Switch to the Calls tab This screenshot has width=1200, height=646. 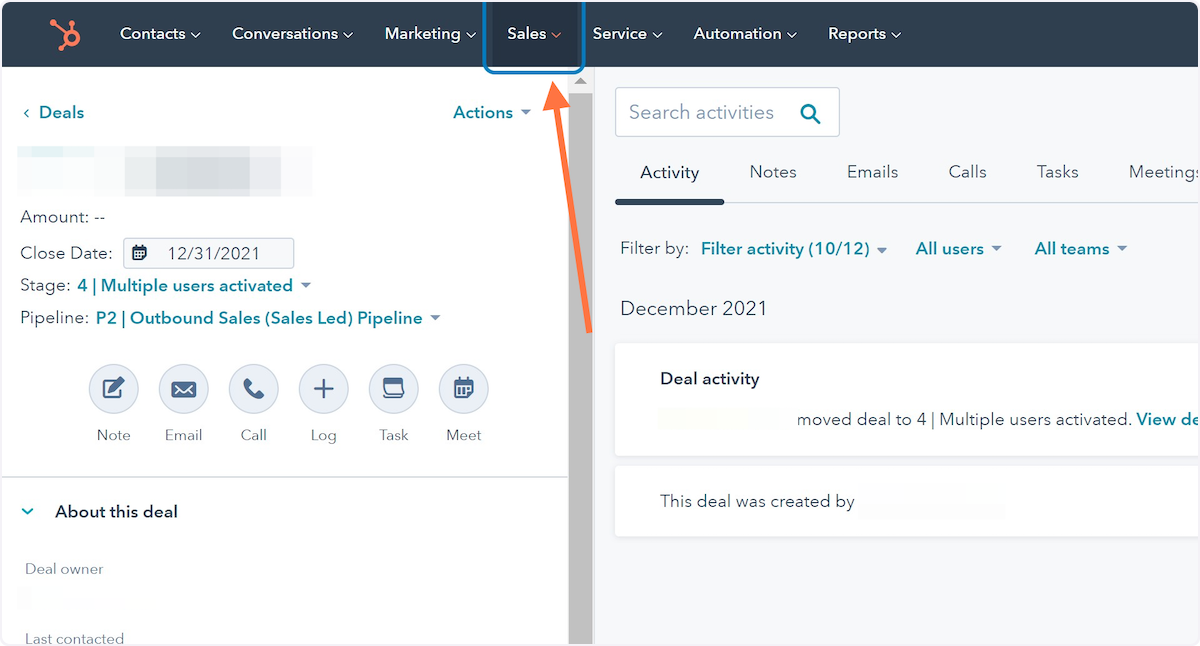click(967, 172)
